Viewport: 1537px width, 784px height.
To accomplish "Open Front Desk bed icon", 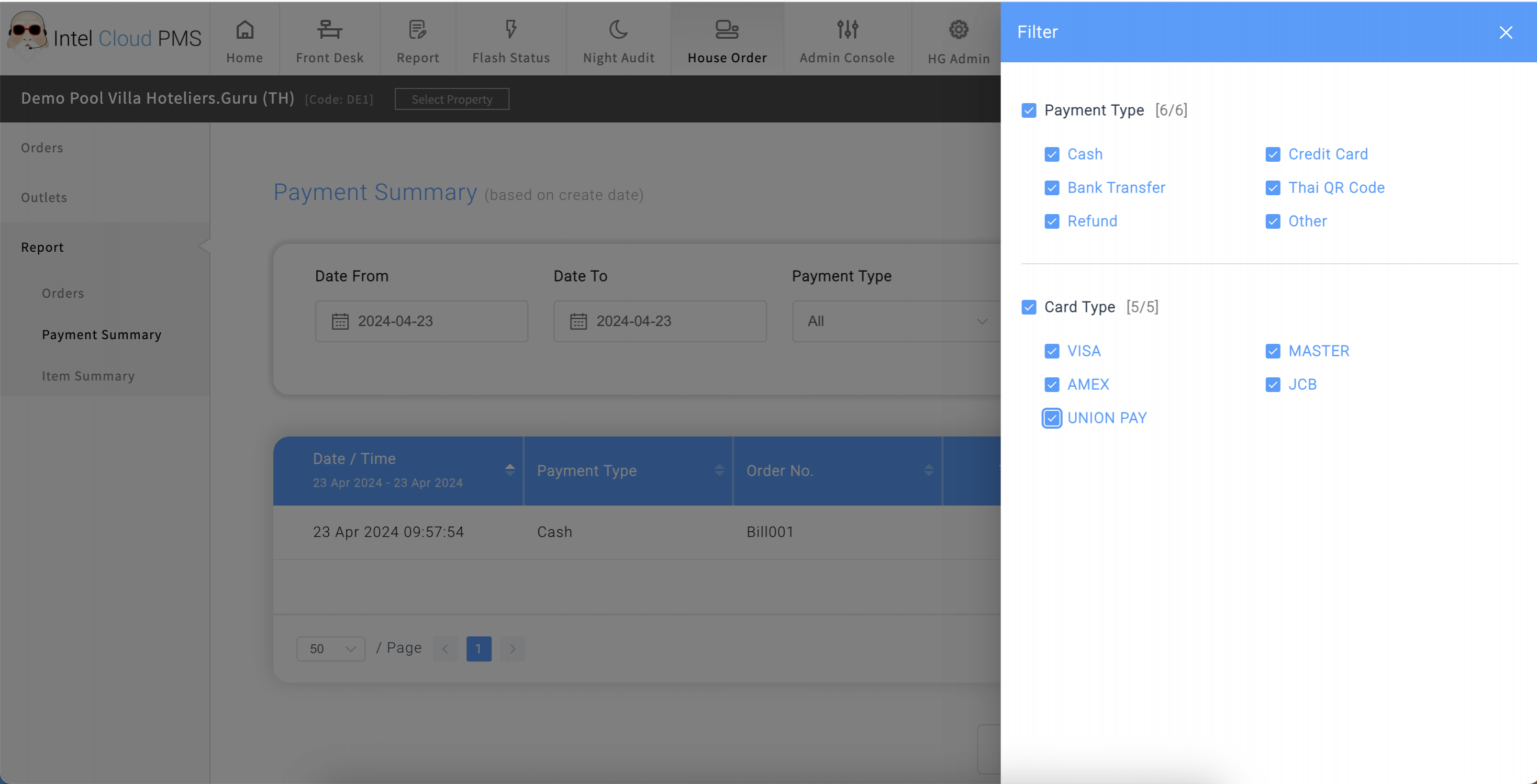I will (329, 29).
